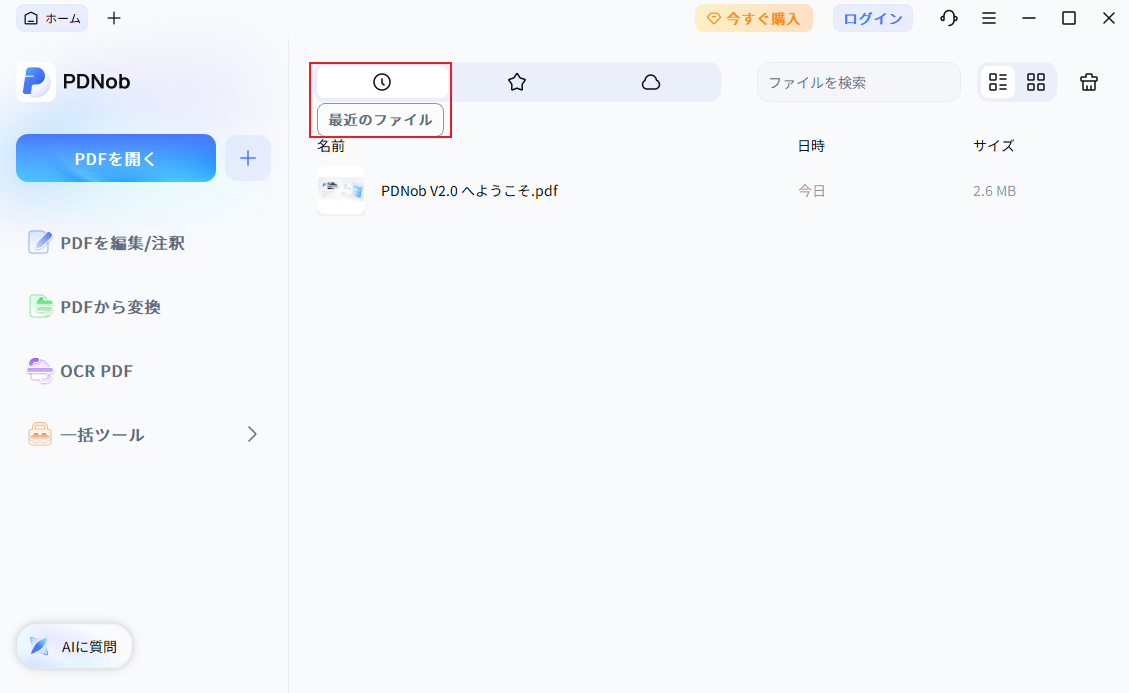Open the AIに質問 assistant
This screenshot has height=693, width=1129.
click(75, 646)
